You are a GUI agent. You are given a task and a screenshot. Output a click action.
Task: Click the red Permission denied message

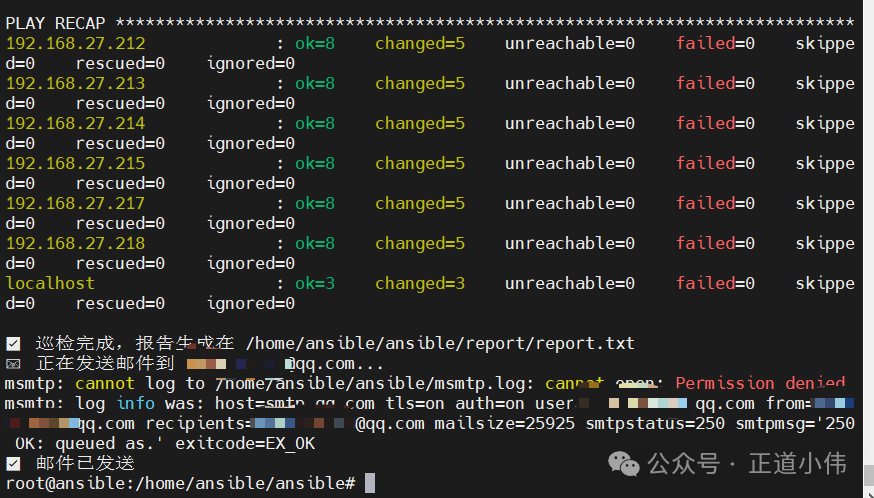click(760, 384)
